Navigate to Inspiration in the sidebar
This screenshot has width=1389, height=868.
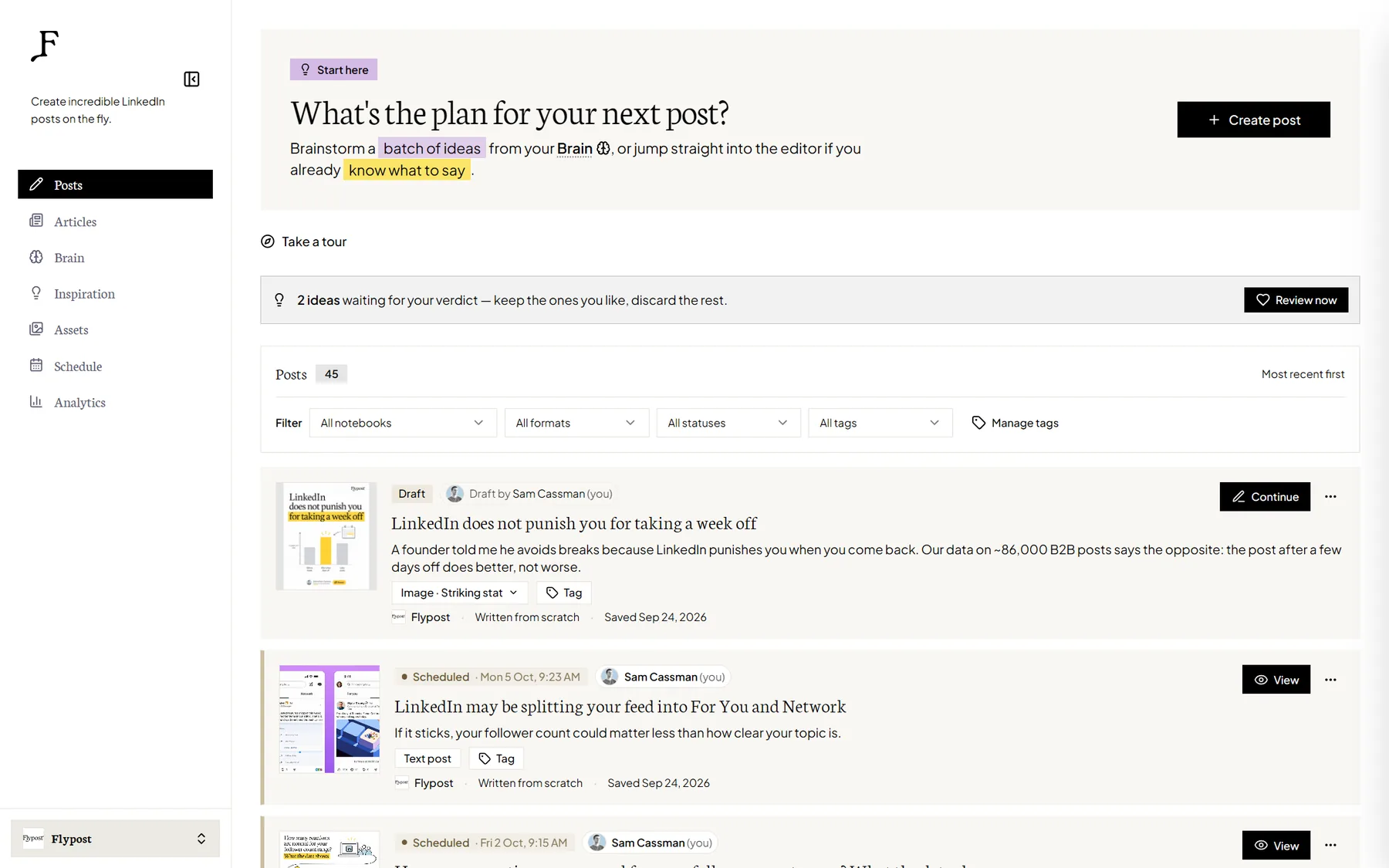[x=115, y=294]
